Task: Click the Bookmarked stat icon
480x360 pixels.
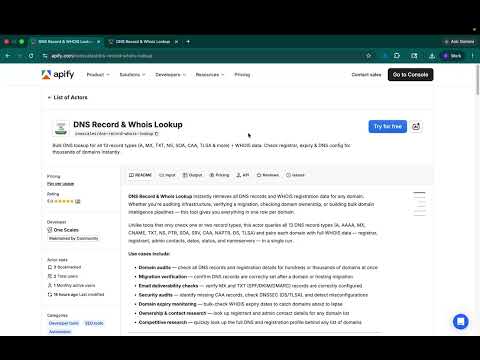Action: coord(50,267)
